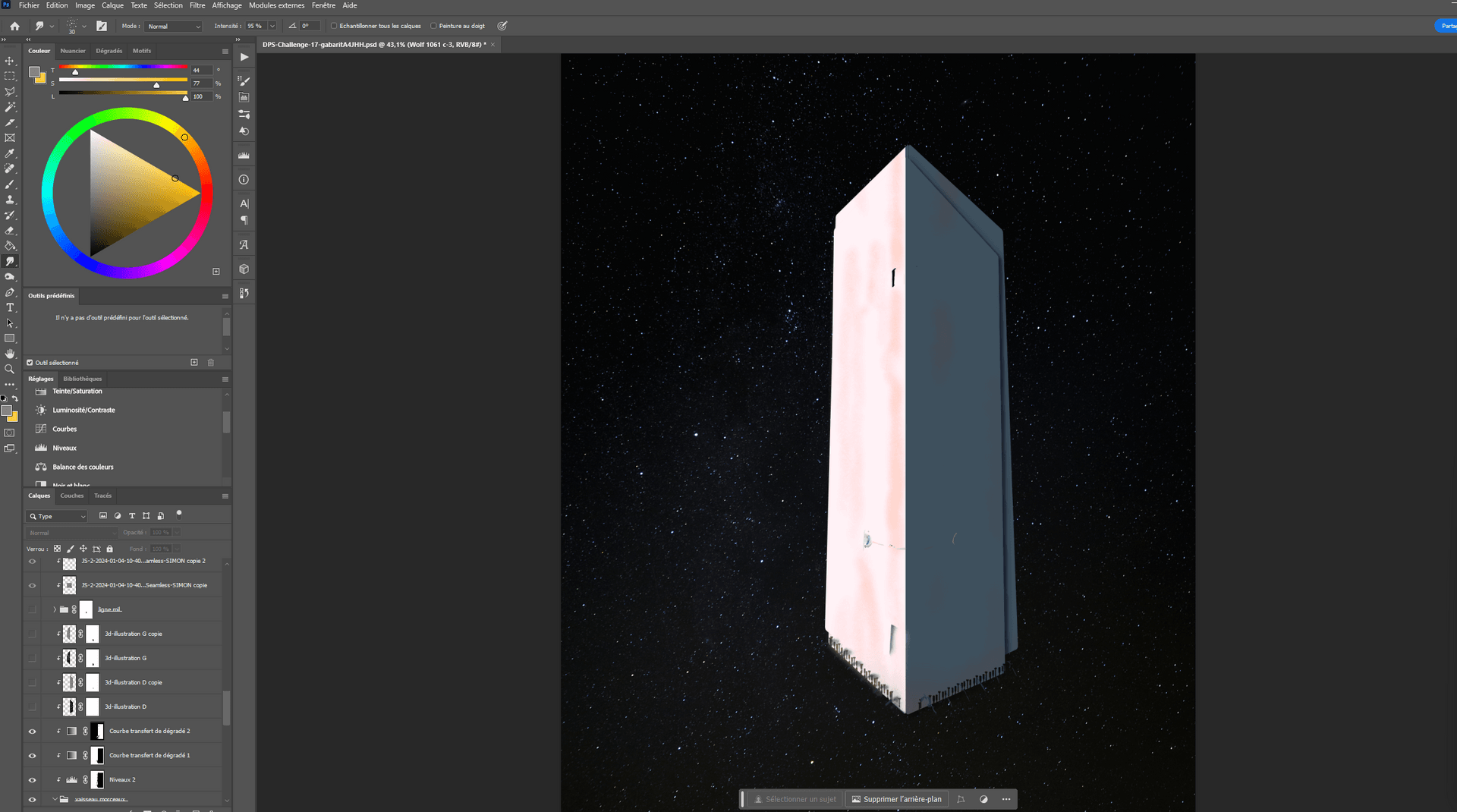Open the Mode 'Normal' dropdown in options bar

(x=175, y=27)
